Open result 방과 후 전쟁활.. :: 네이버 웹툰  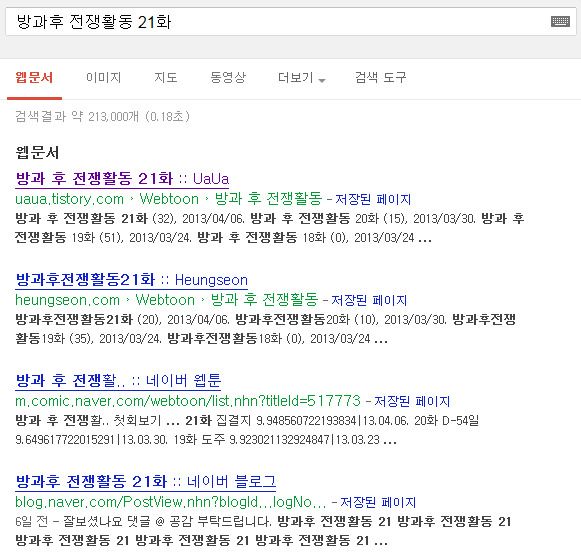[118, 381]
